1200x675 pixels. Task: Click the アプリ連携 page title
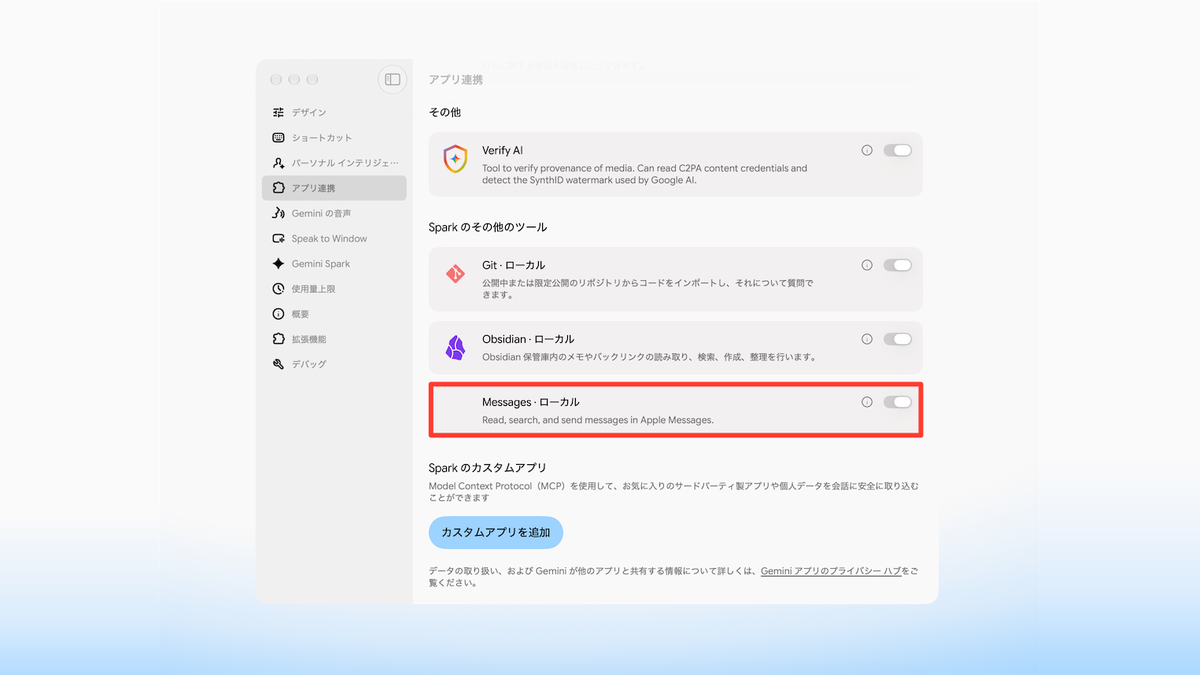click(456, 79)
